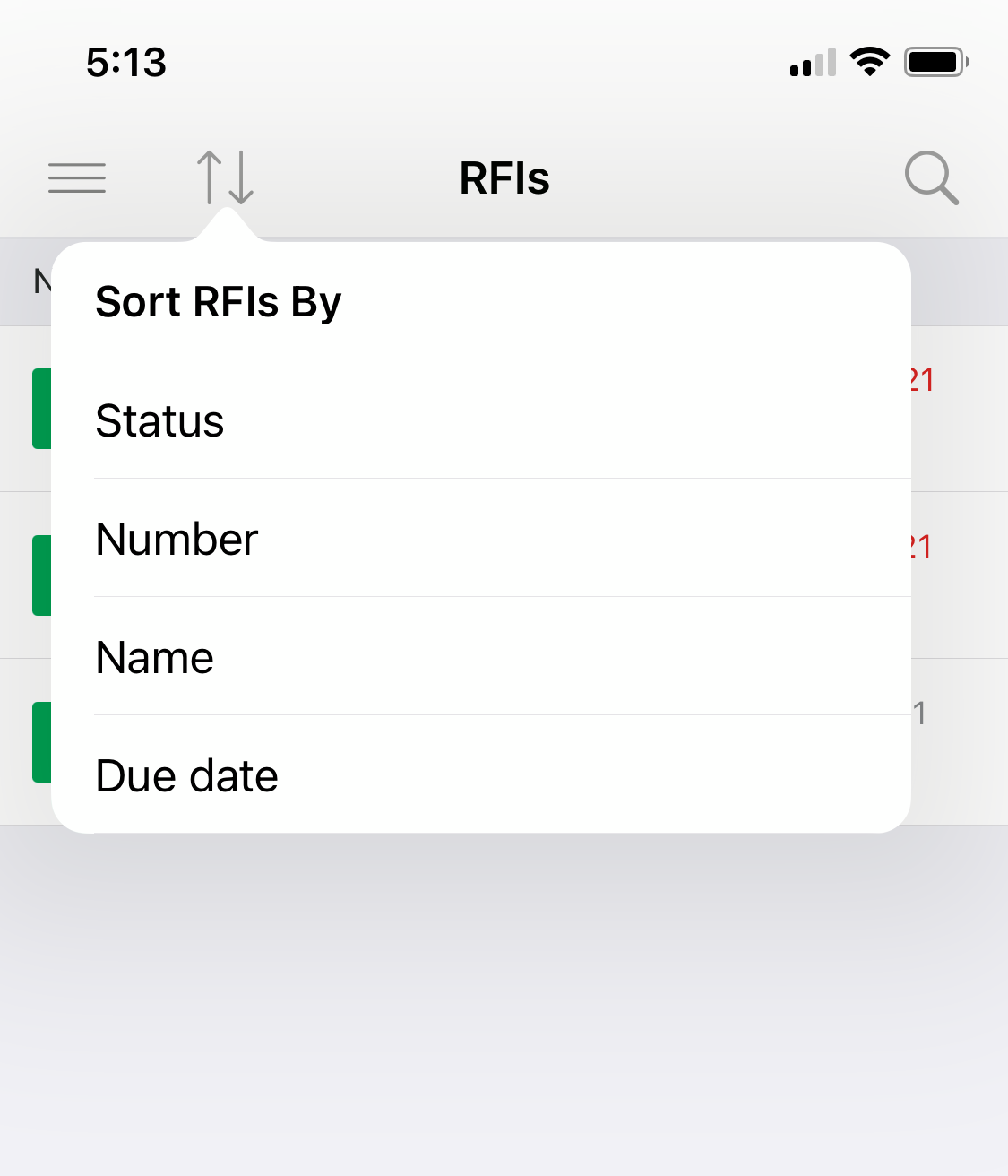
Task: Open the hamburger navigation menu
Action: pos(77,177)
